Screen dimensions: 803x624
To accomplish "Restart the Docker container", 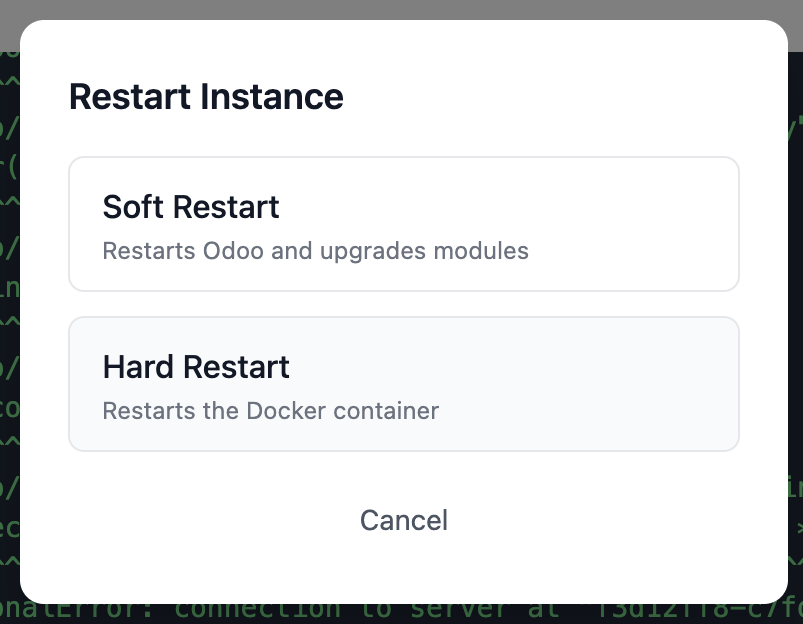I will [x=403, y=384].
